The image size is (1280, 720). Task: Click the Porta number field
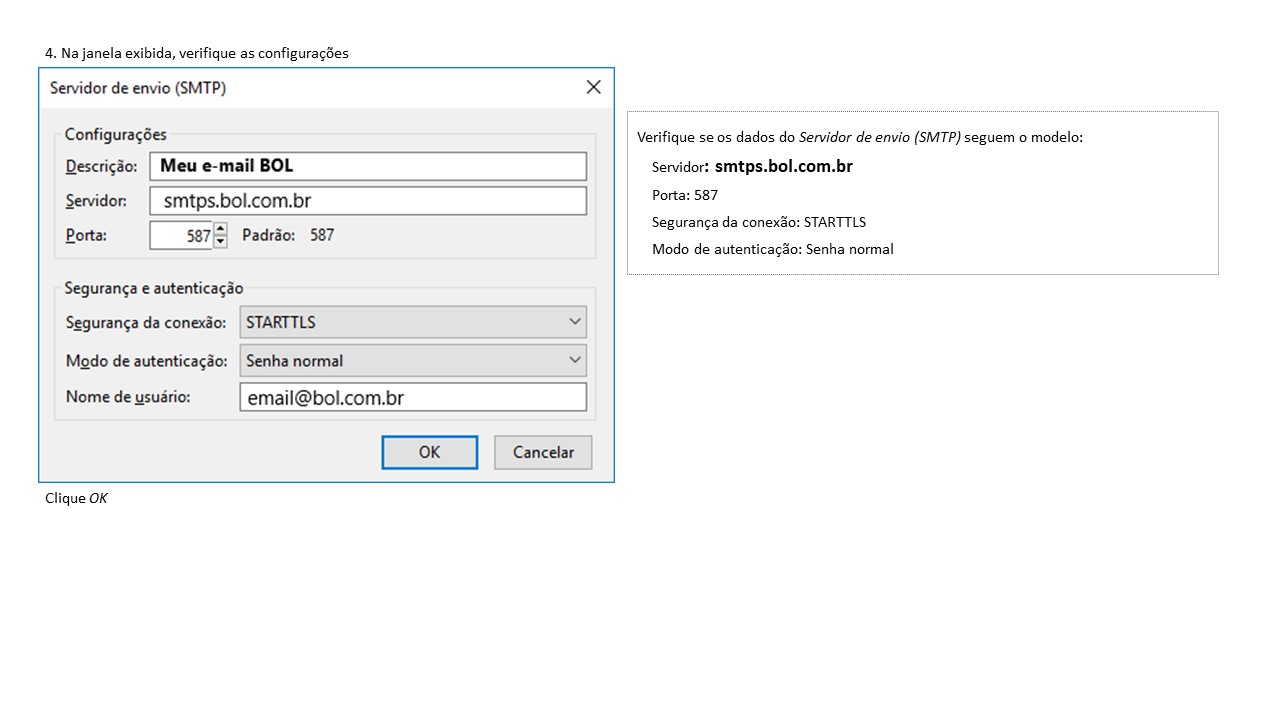[181, 235]
